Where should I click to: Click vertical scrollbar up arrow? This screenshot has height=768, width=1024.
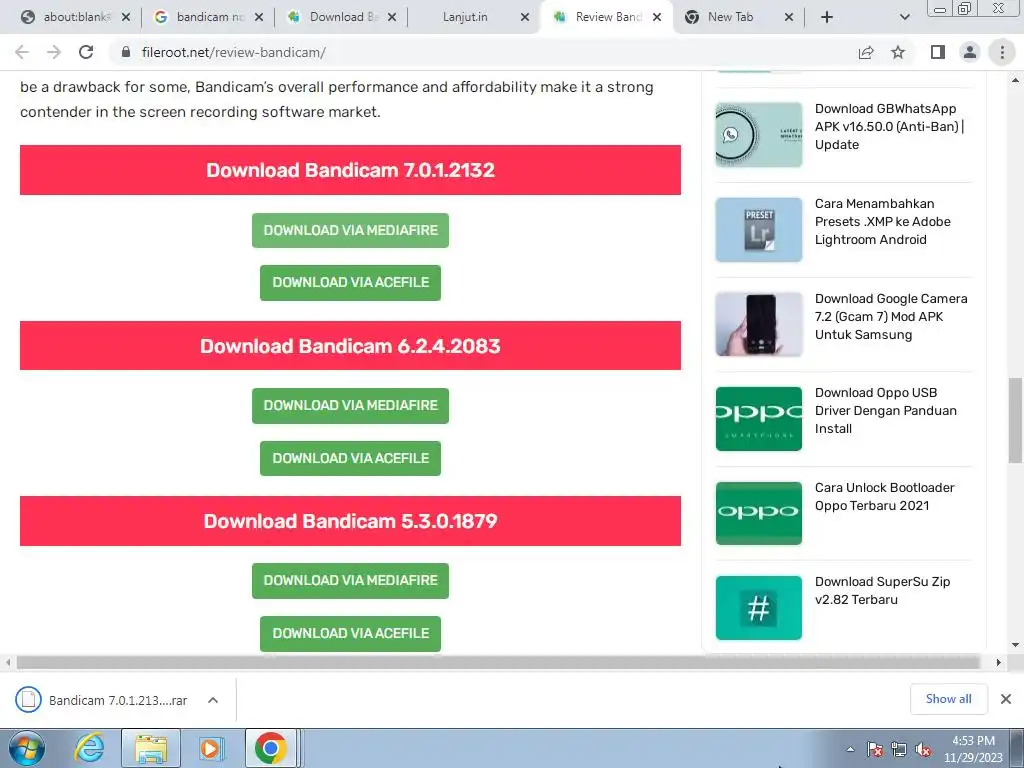click(x=1015, y=80)
